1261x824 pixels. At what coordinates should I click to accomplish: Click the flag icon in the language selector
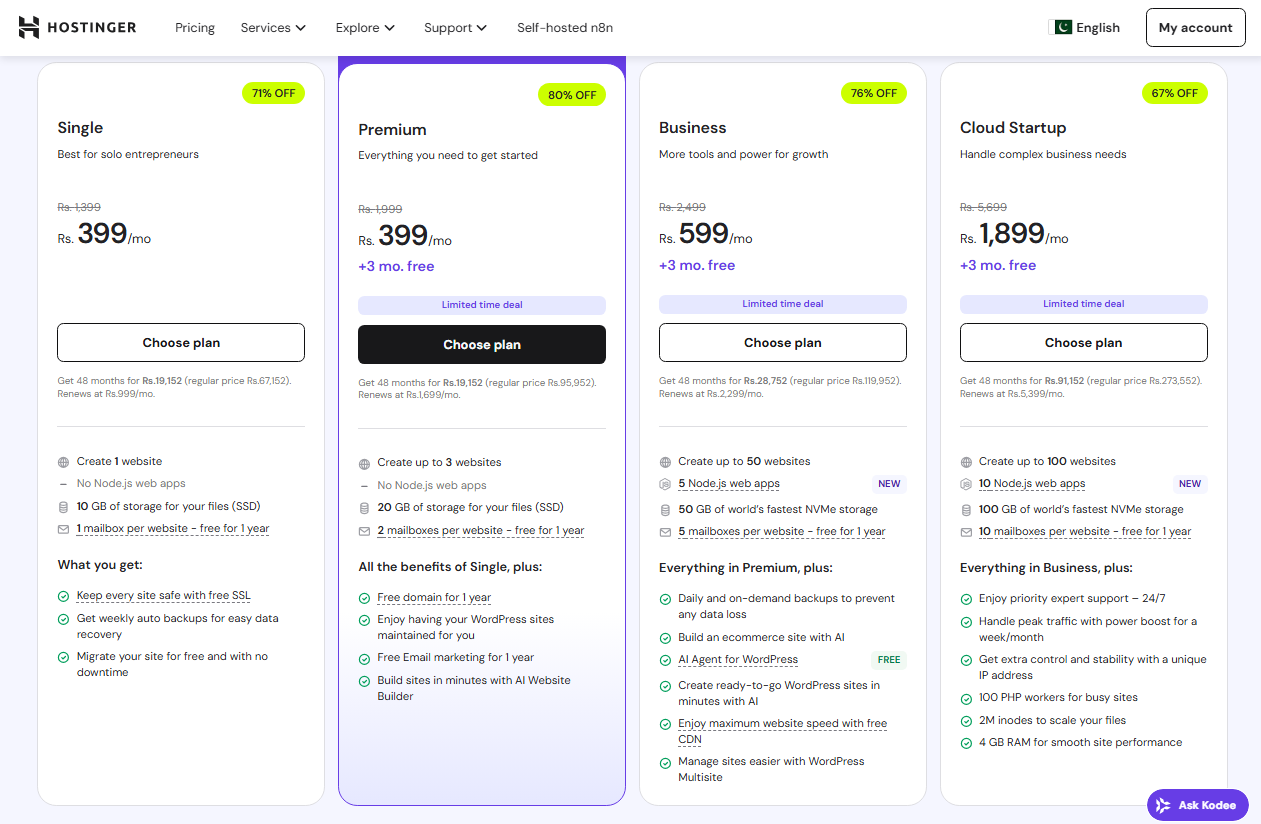pos(1059,27)
